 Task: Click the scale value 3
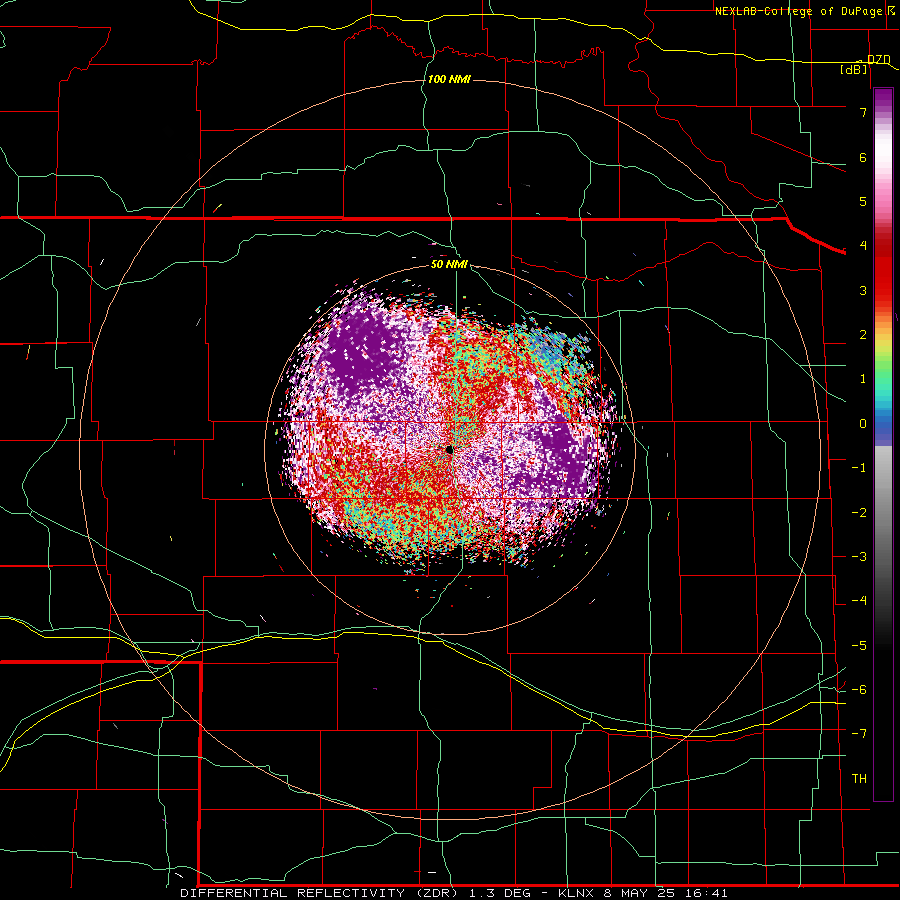click(x=863, y=290)
